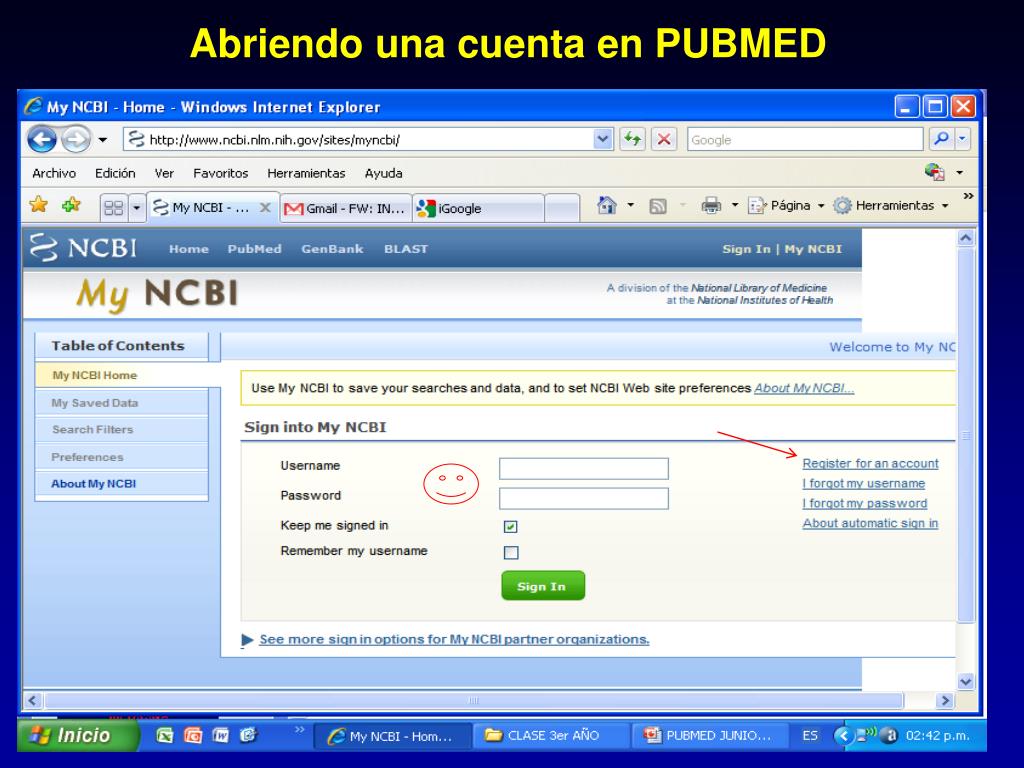
Task: Open the Print options dropdown arrow
Action: coord(734,205)
